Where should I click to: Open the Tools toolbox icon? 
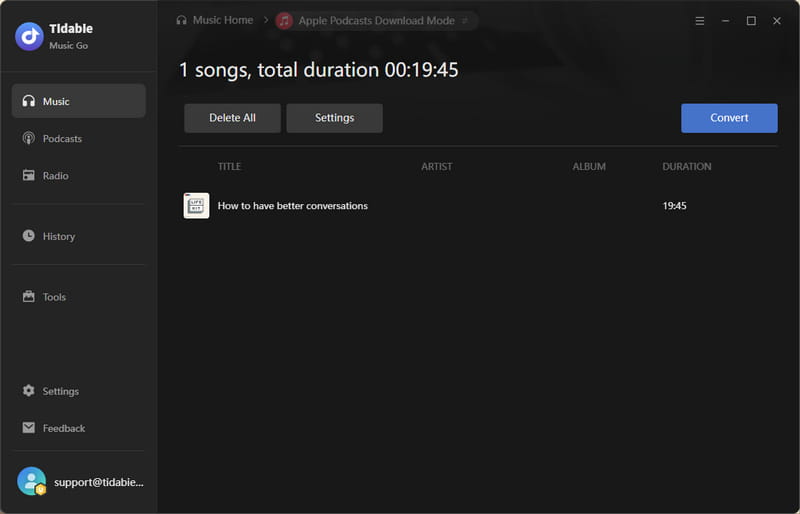(x=29, y=296)
